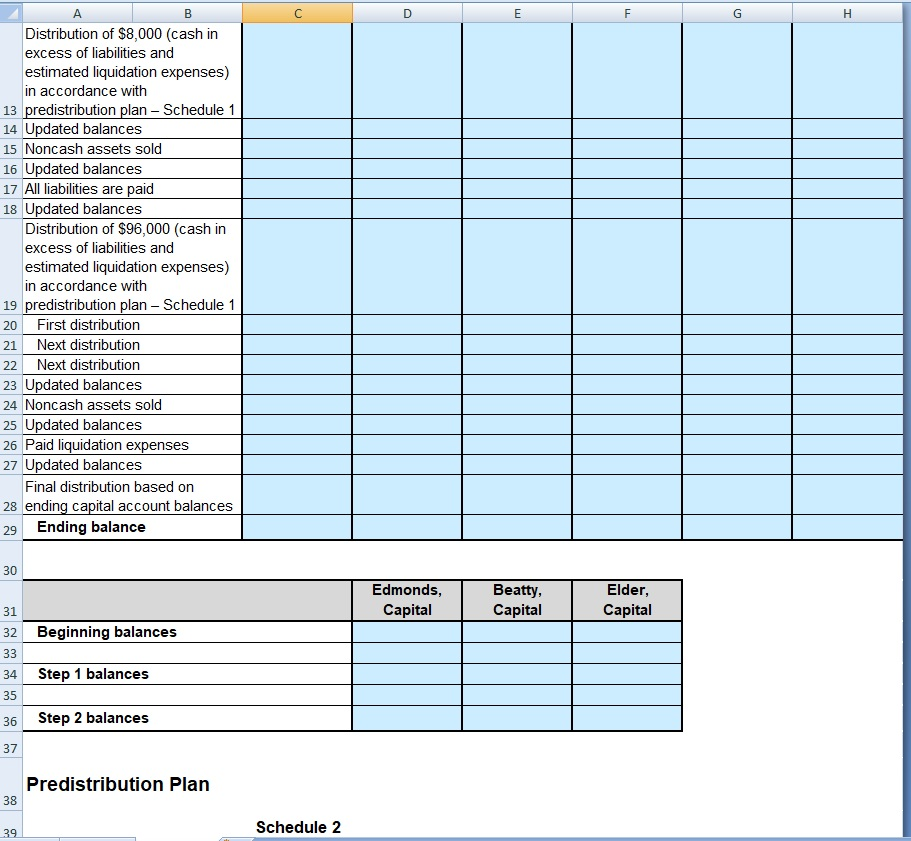Select column H header
Screen dimensions: 911x841
[847, 13]
